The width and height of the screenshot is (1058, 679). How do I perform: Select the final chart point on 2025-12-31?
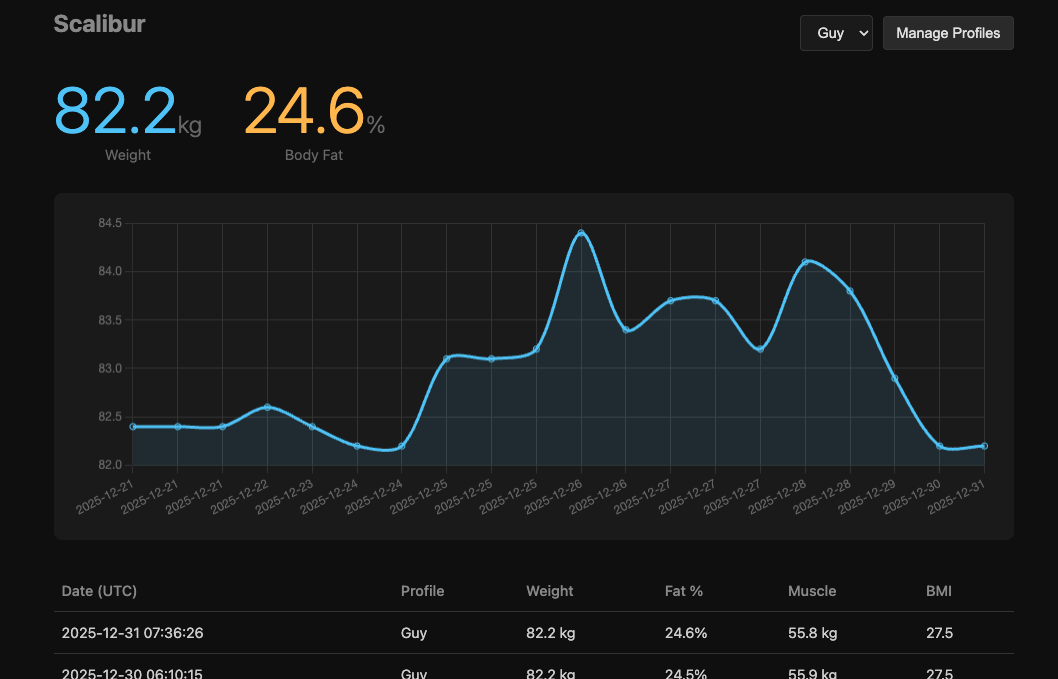[984, 446]
